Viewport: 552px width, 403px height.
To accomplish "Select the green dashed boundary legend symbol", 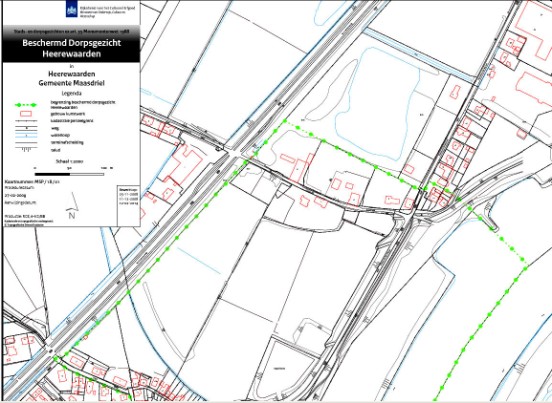I will [25, 105].
